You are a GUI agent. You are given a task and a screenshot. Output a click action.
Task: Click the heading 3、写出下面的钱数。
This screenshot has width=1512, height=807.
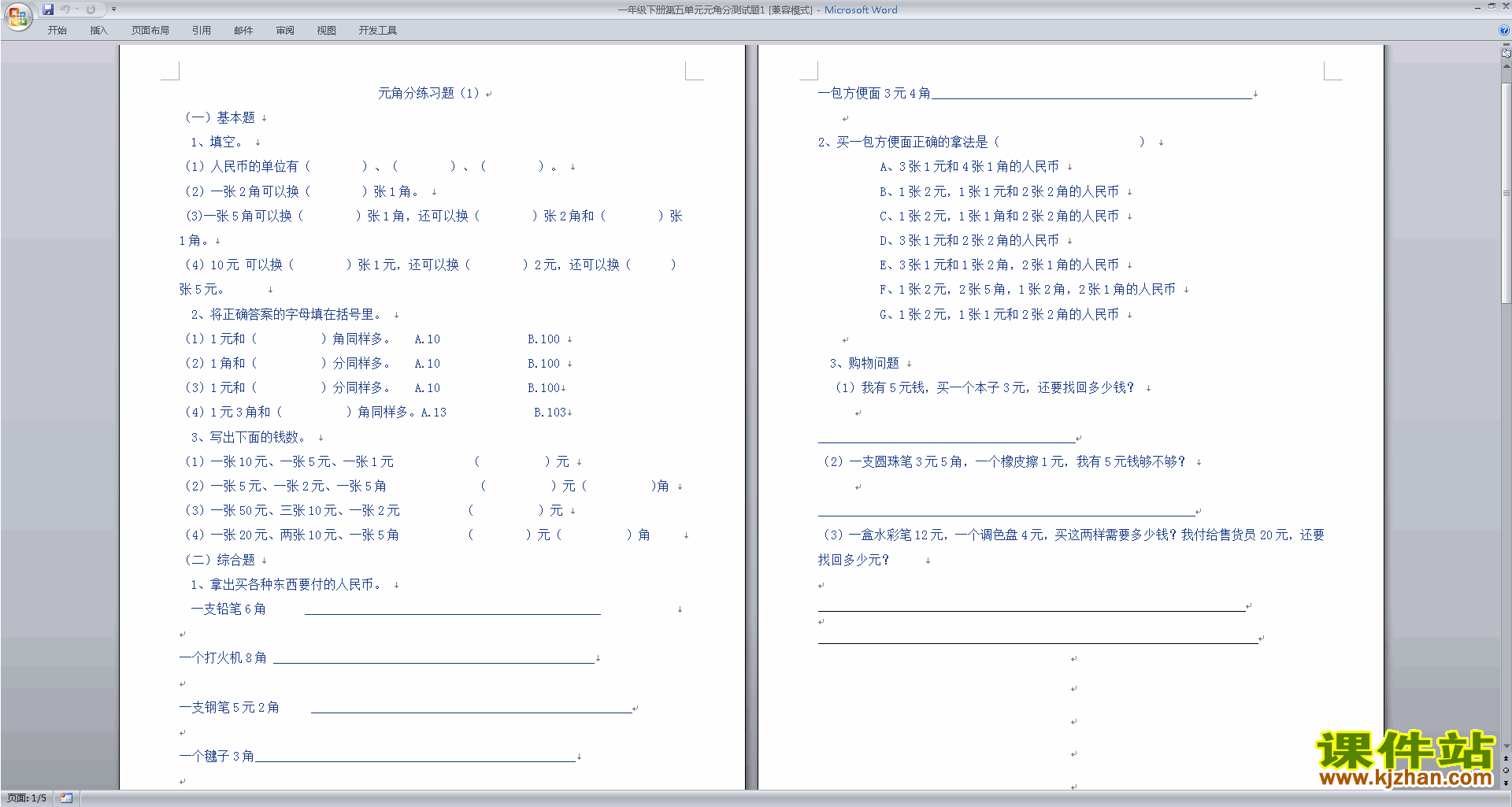tap(248, 437)
